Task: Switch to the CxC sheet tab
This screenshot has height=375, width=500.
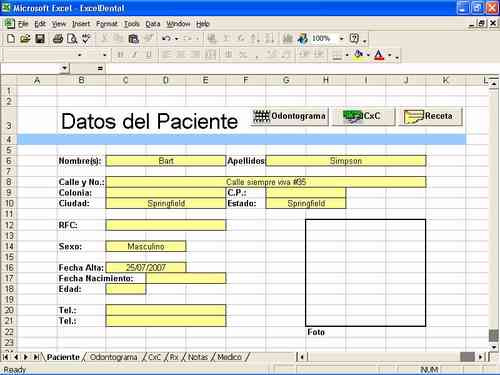Action: [x=154, y=357]
